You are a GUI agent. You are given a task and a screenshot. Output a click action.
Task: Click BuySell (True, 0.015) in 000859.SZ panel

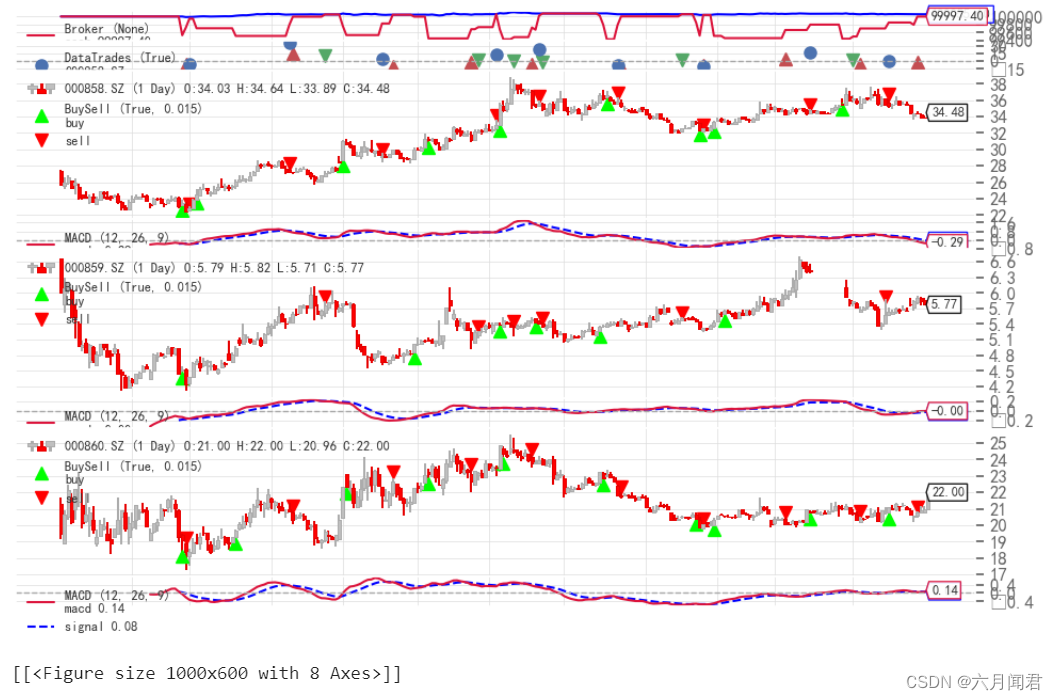click(133, 287)
